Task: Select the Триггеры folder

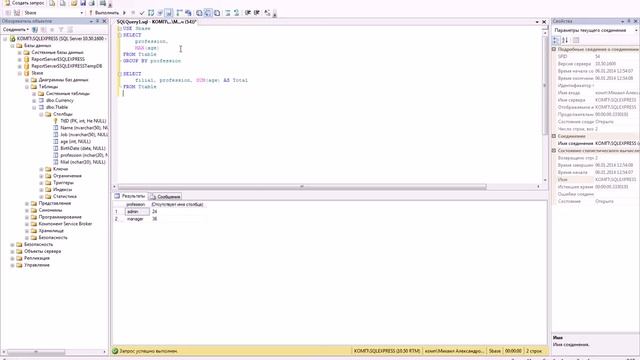Action: (63, 183)
